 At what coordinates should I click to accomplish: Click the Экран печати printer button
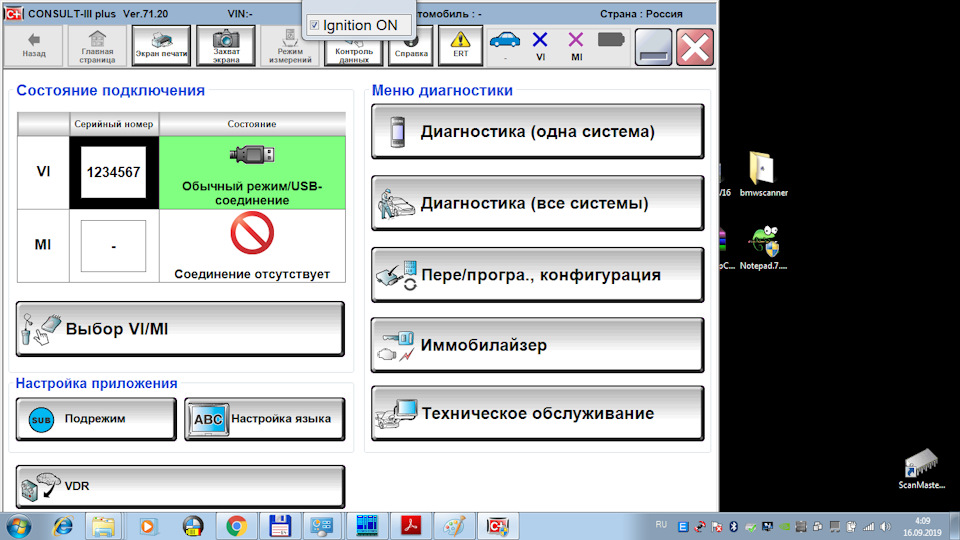point(162,45)
